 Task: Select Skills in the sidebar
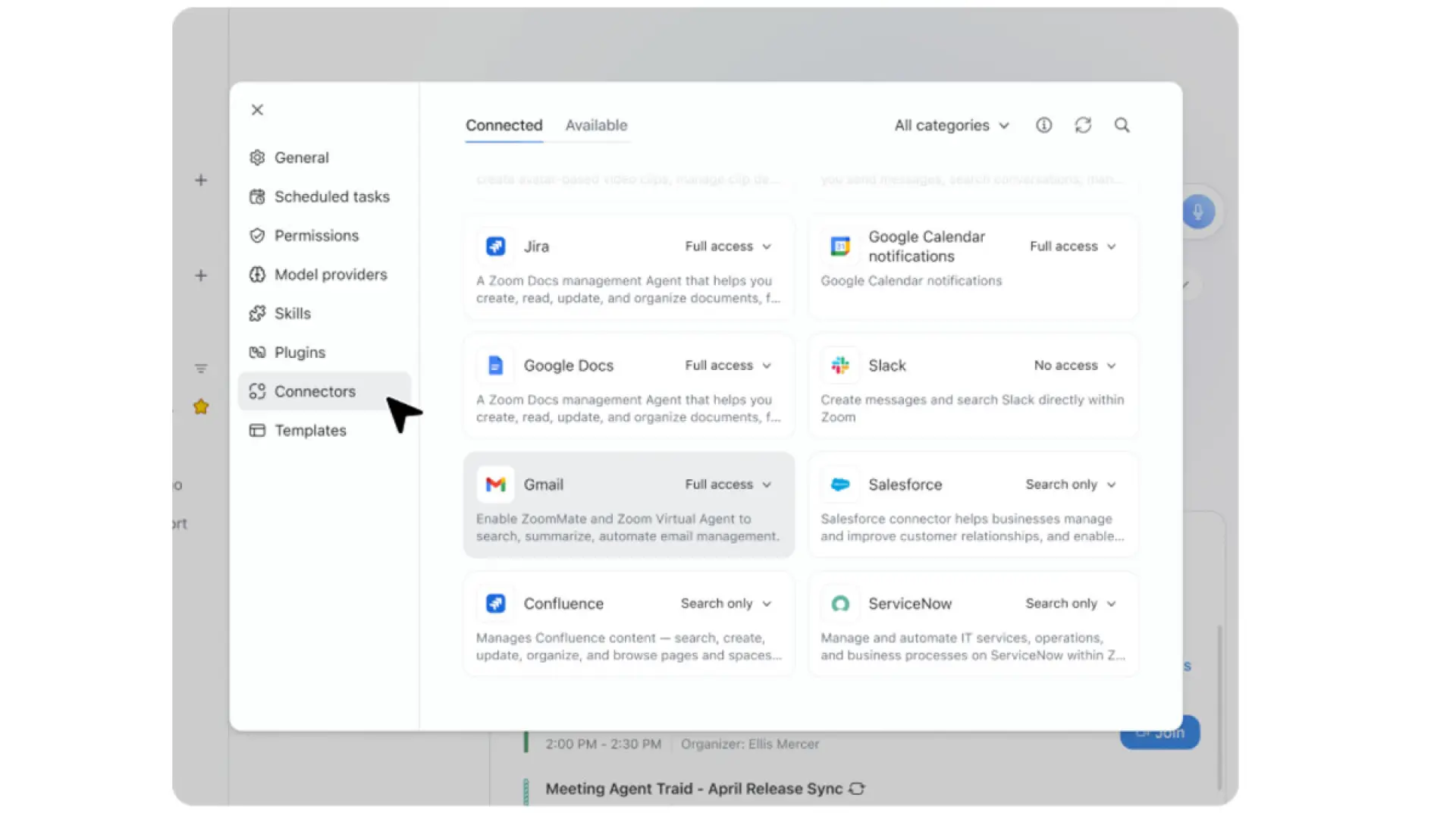(x=325, y=313)
